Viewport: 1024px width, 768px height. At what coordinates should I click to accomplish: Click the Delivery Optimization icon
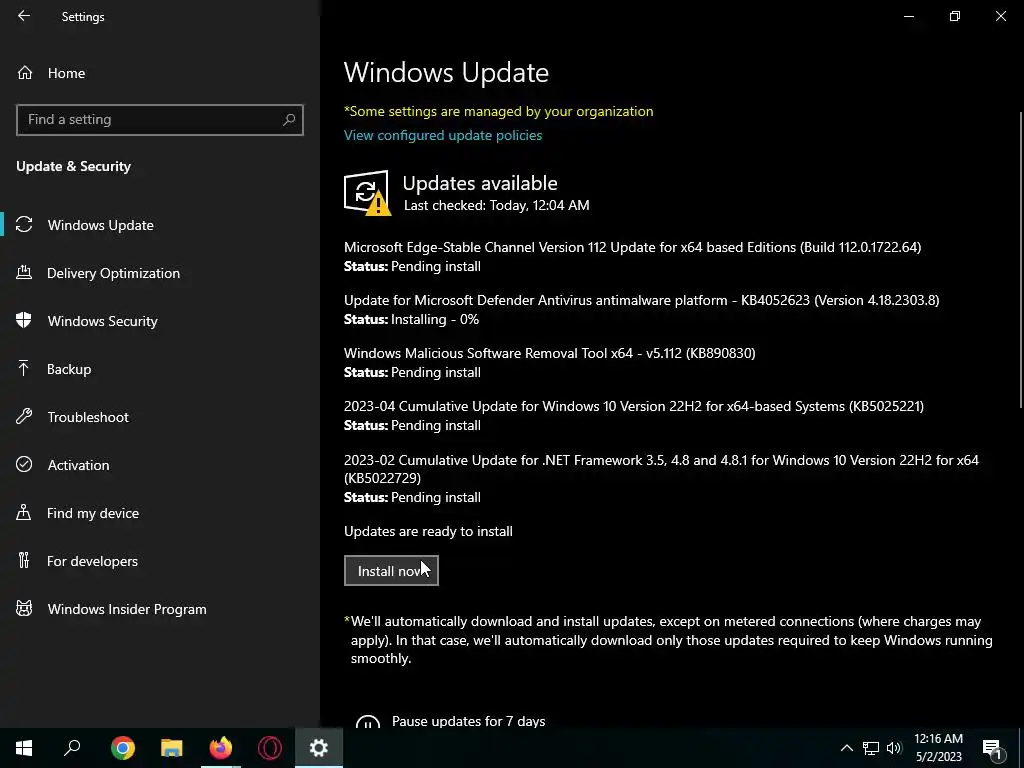click(24, 272)
